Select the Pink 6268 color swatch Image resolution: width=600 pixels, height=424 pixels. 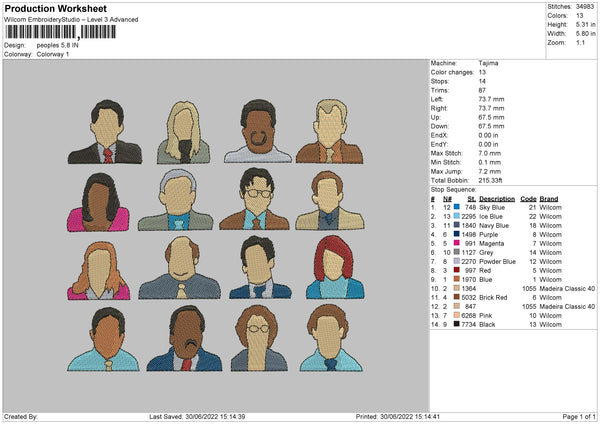457,315
